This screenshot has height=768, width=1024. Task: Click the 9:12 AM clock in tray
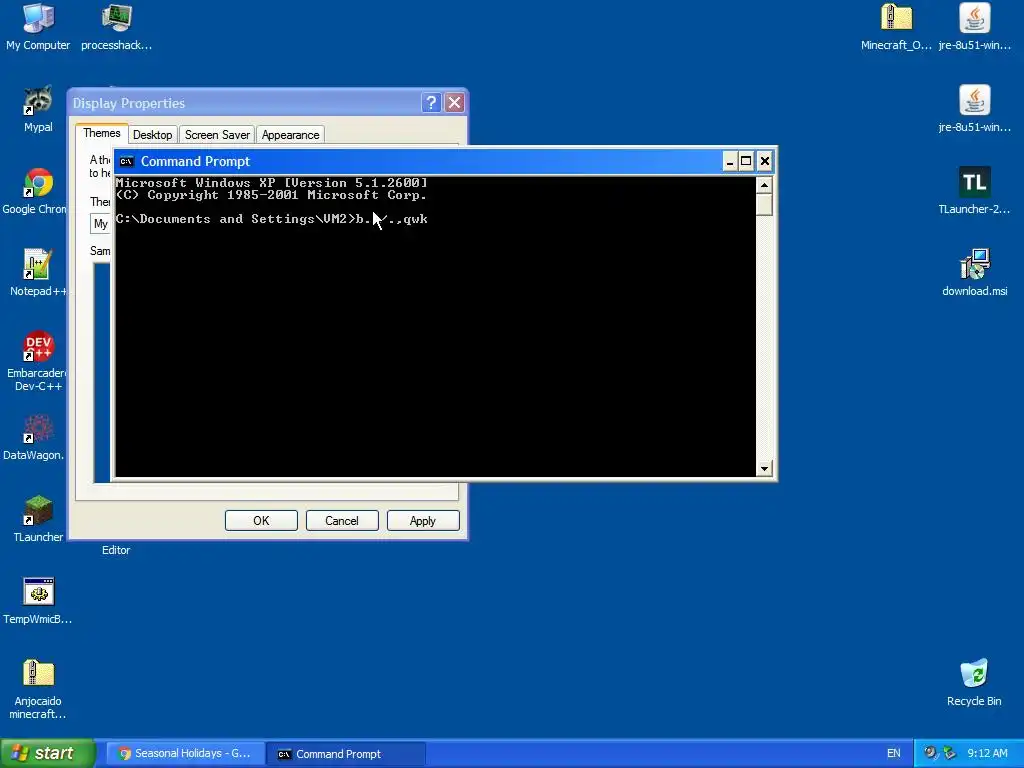point(987,753)
